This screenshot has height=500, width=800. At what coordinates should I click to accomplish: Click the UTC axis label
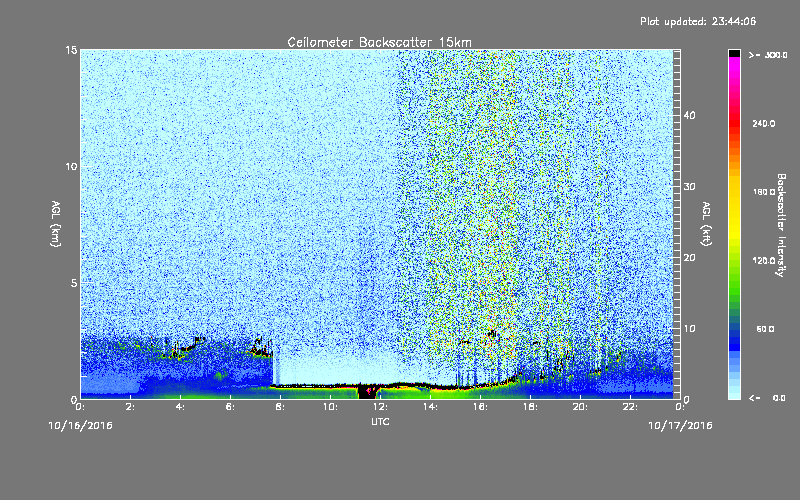pos(380,421)
